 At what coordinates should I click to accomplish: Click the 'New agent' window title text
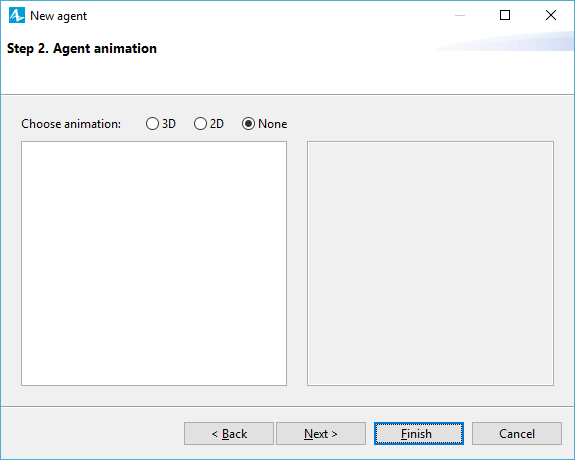pos(58,16)
